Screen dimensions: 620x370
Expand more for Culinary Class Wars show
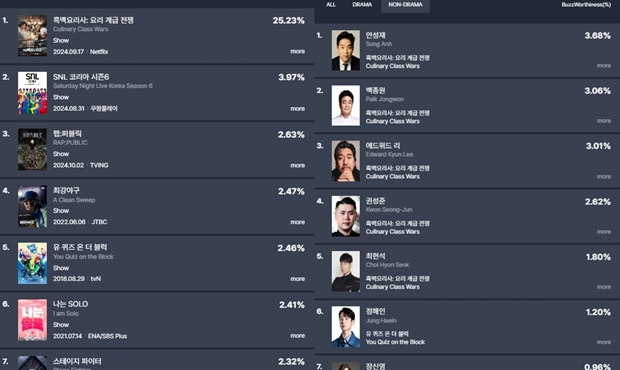coord(297,51)
